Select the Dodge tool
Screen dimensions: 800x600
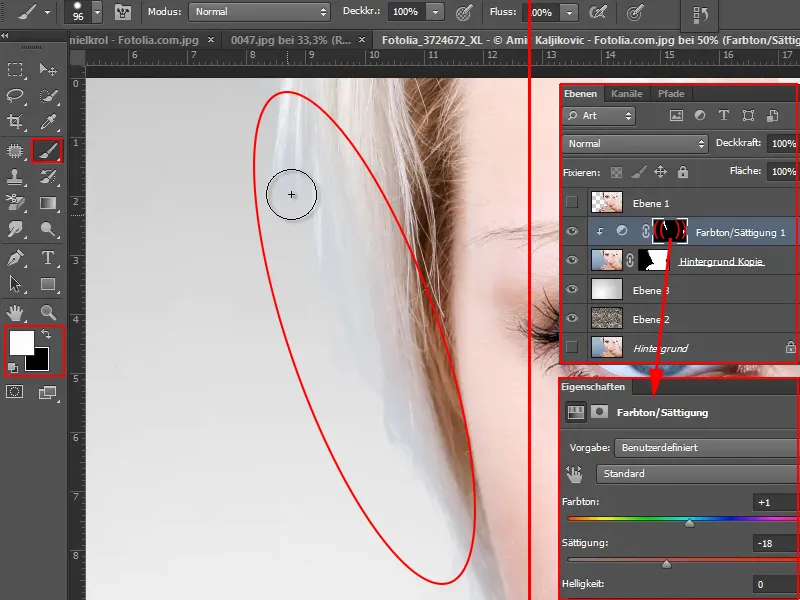coord(48,230)
